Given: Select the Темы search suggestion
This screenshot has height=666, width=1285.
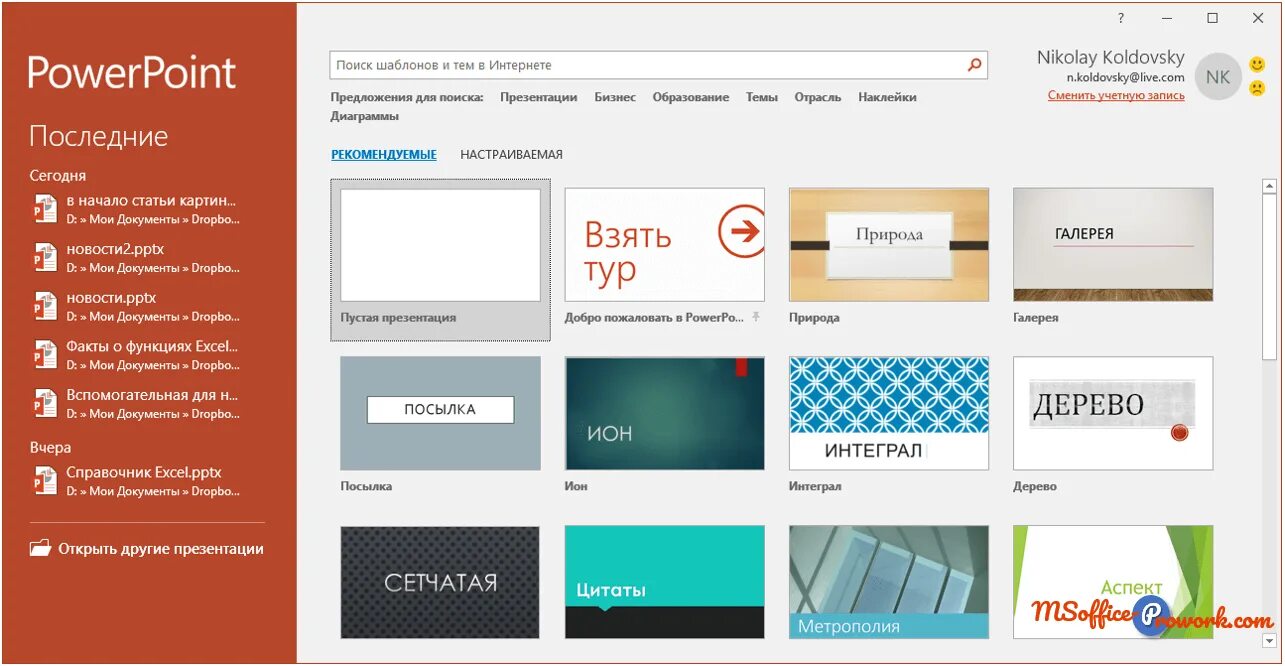Looking at the screenshot, I should [x=762, y=97].
